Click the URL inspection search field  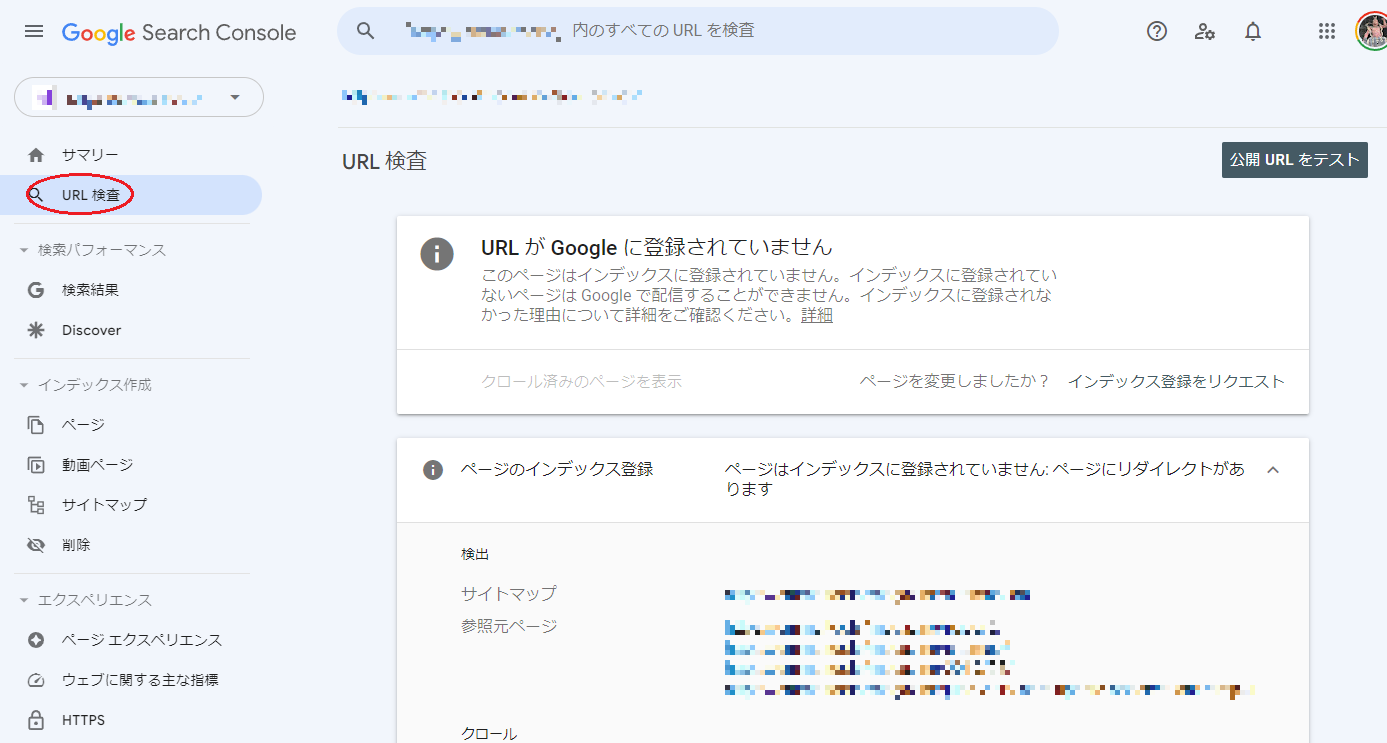[700, 31]
